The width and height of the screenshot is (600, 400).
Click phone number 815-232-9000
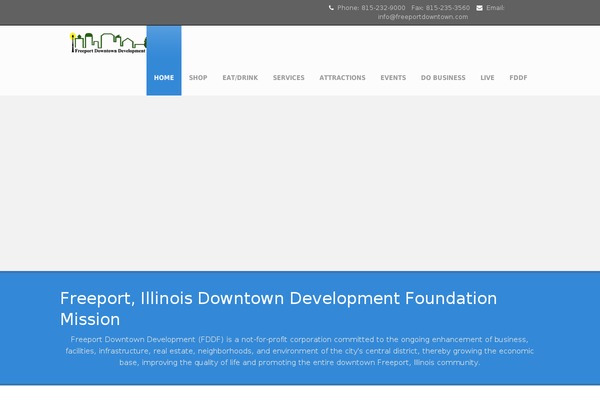[383, 8]
